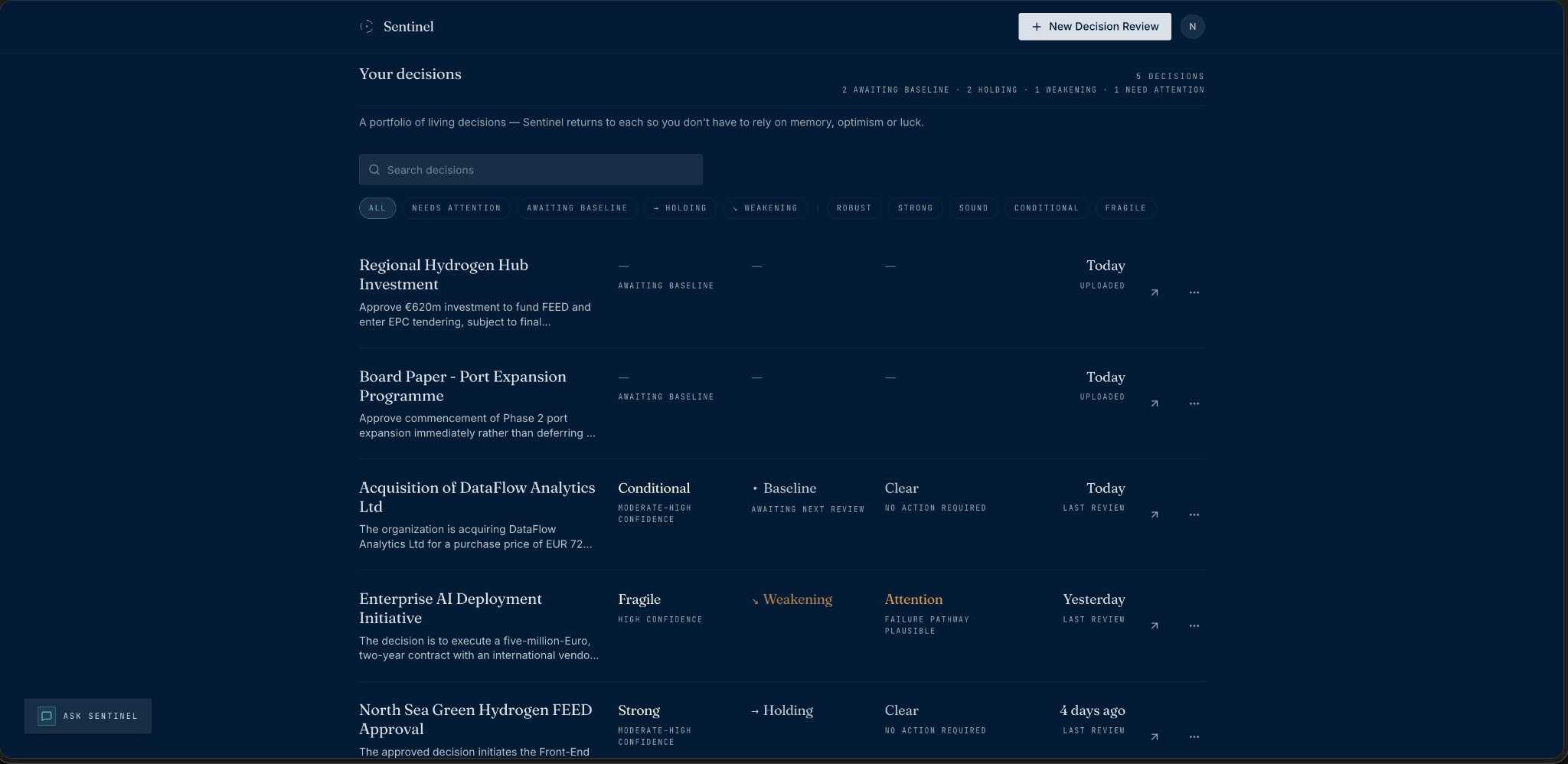Open the Regional Hydrogen Hub arrow icon
1568x764 pixels.
[1155, 292]
